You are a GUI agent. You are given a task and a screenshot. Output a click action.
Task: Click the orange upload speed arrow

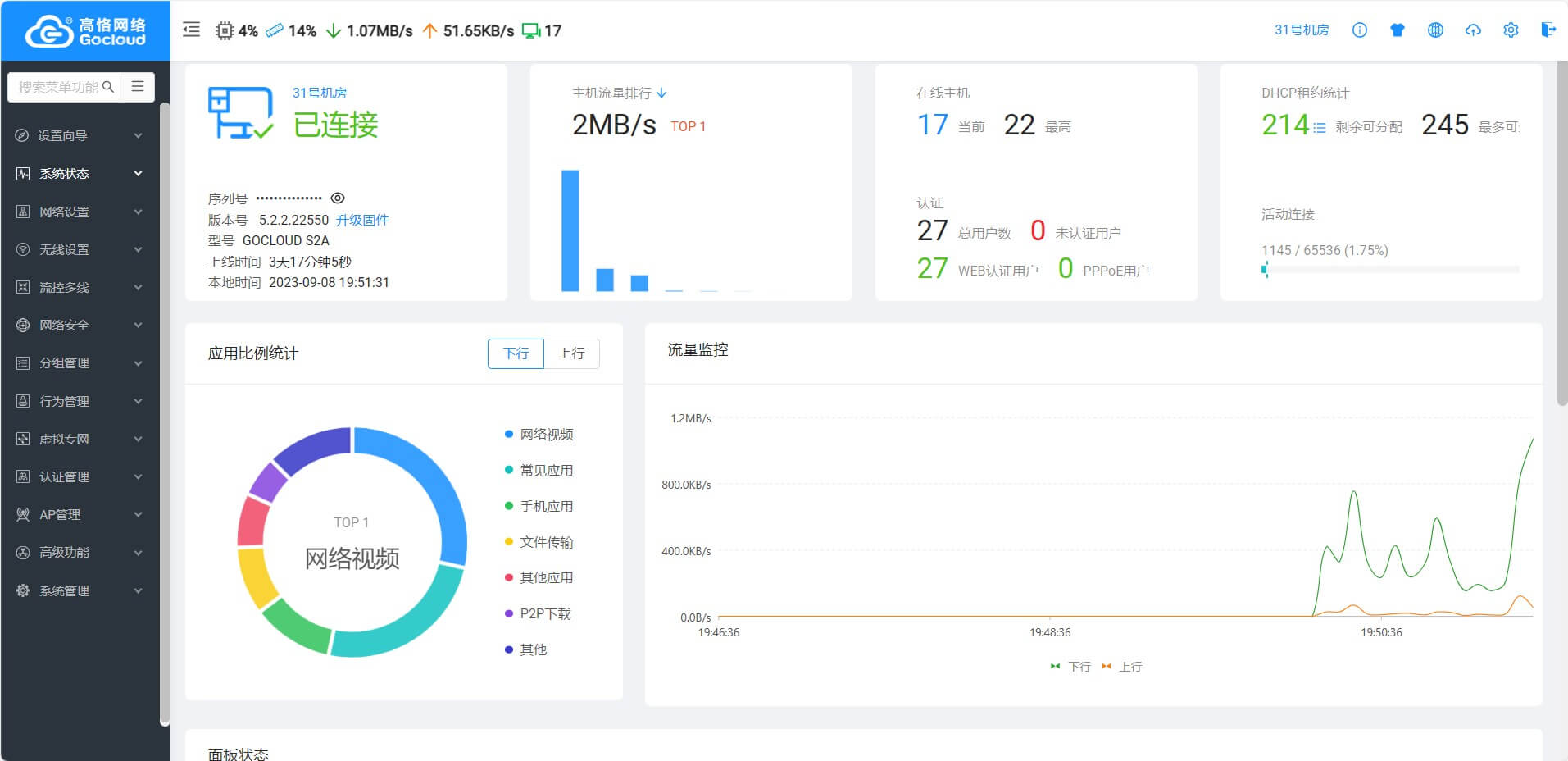429,31
